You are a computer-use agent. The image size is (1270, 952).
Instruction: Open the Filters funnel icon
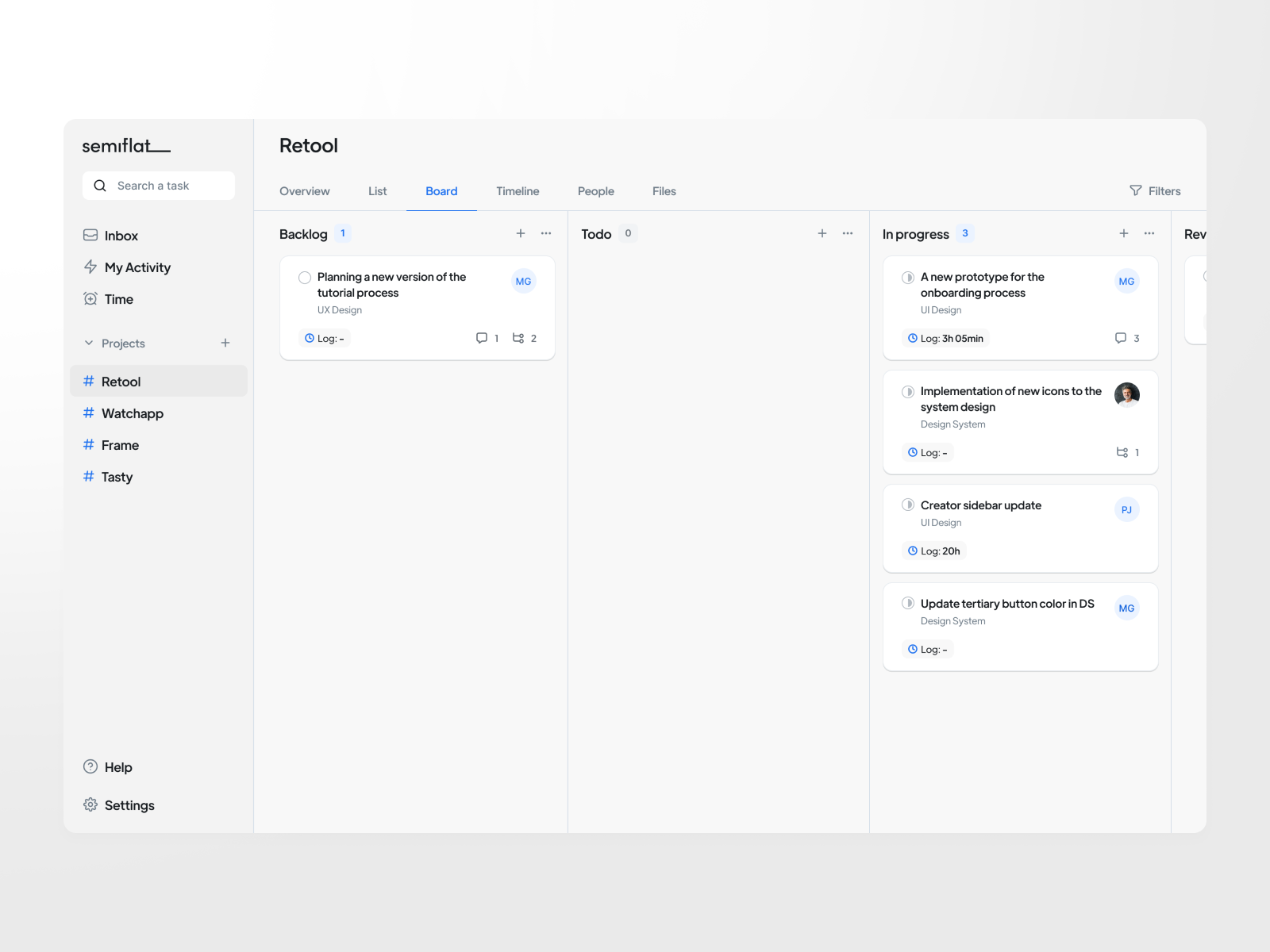tap(1136, 190)
